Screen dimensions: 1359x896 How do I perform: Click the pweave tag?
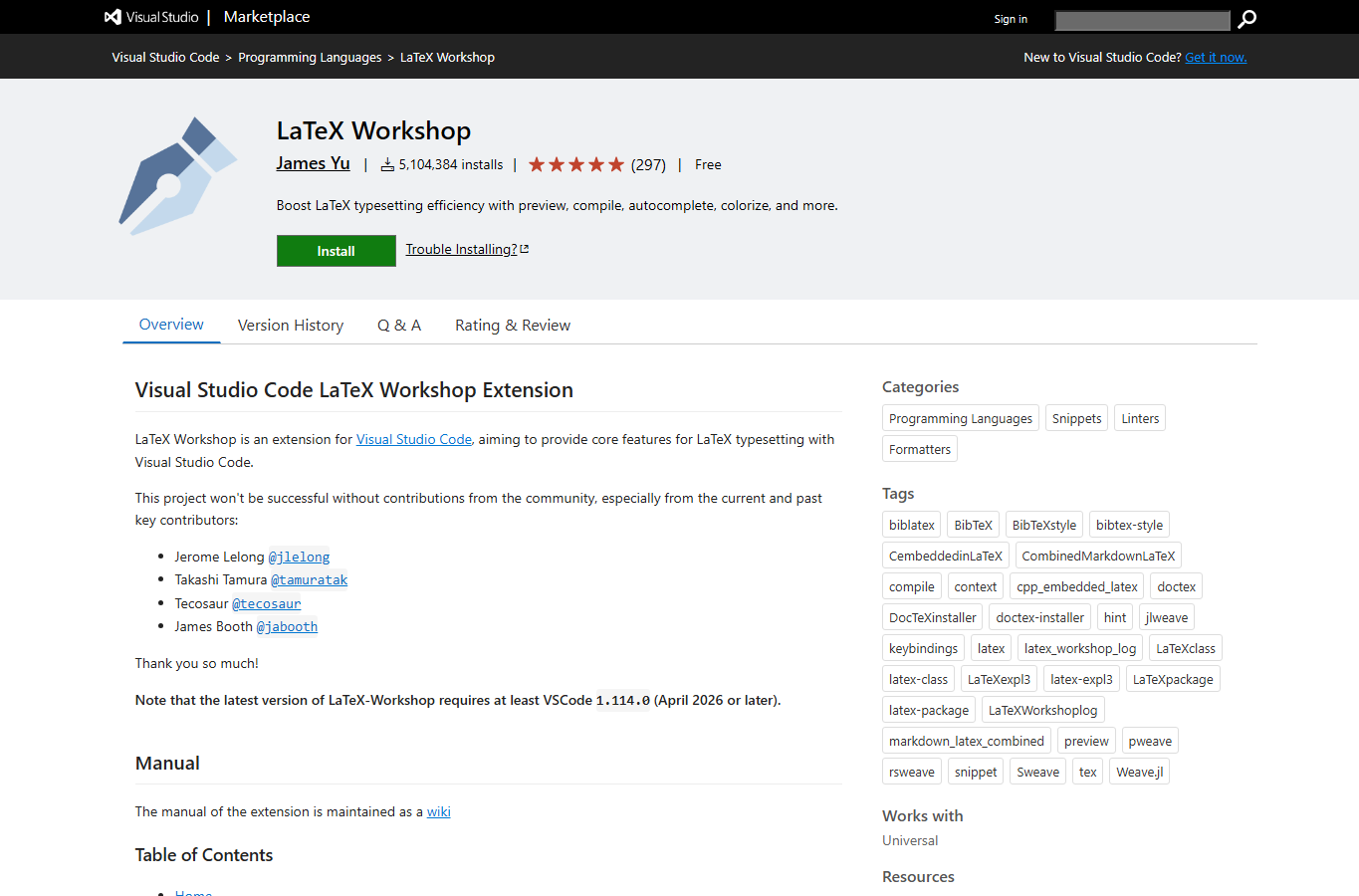(1150, 741)
